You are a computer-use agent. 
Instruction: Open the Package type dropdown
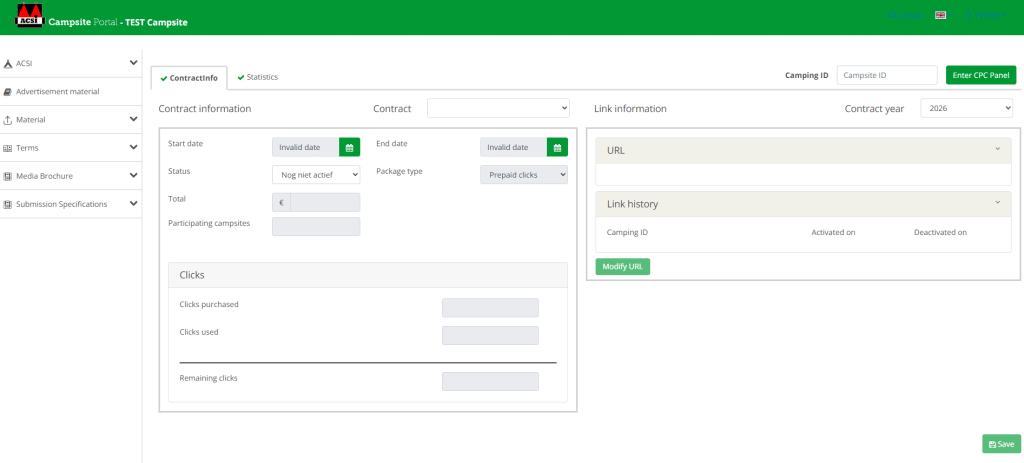(x=523, y=174)
